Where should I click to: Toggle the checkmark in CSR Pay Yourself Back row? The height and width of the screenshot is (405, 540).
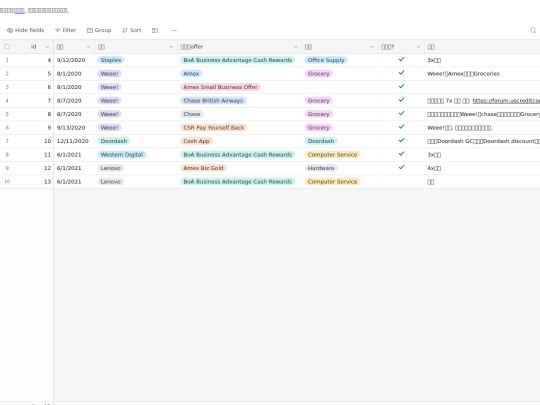401,127
